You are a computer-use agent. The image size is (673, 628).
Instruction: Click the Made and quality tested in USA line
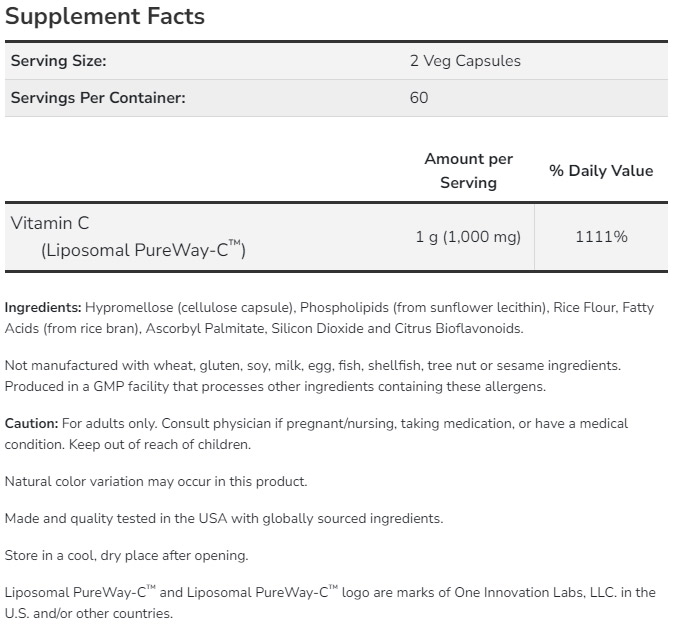tap(224, 518)
